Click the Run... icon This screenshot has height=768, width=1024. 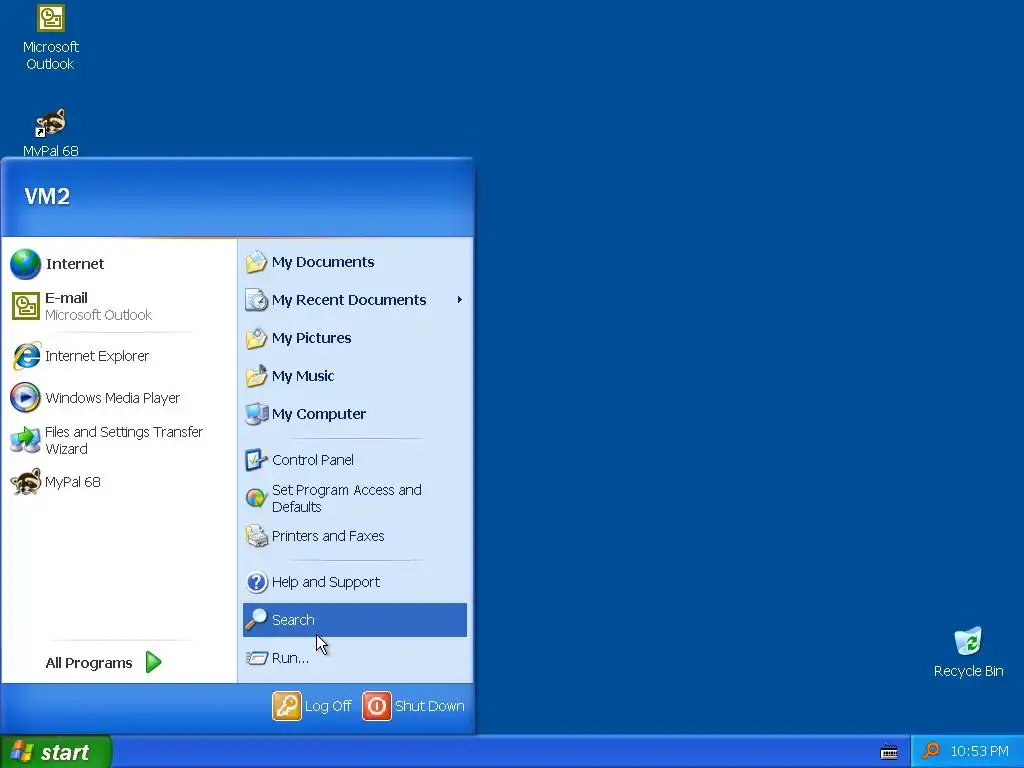pyautogui.click(x=256, y=658)
